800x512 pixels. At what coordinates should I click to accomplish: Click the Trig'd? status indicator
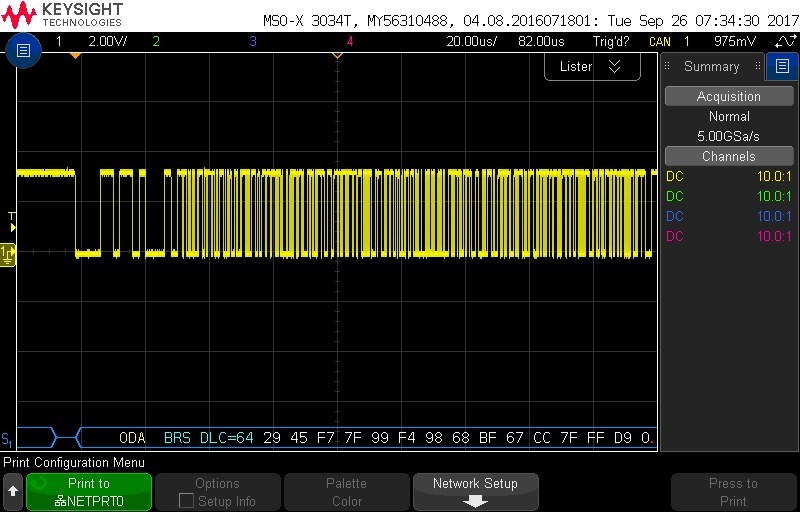point(611,41)
